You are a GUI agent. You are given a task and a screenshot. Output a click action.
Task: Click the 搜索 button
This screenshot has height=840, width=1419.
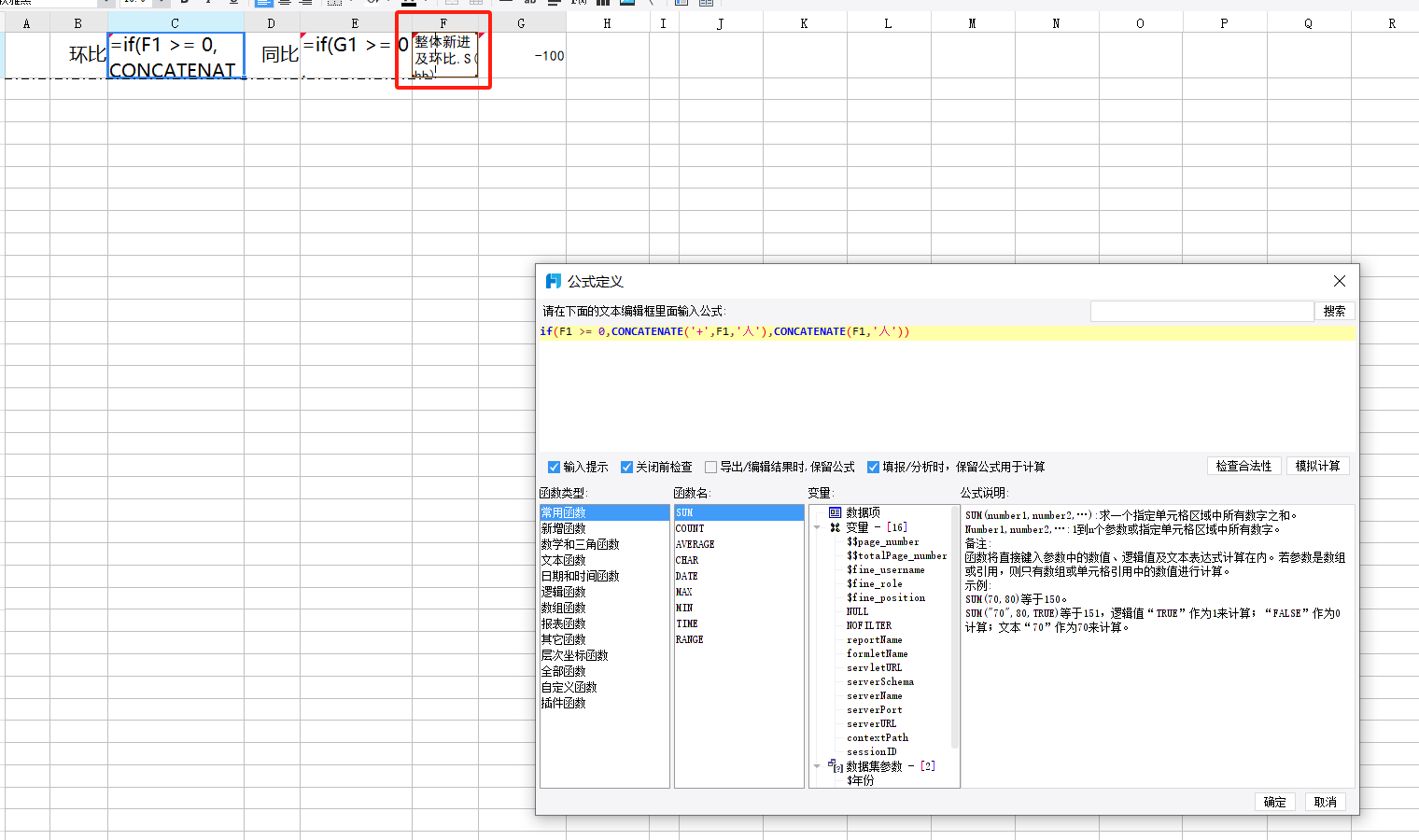[x=1334, y=311]
